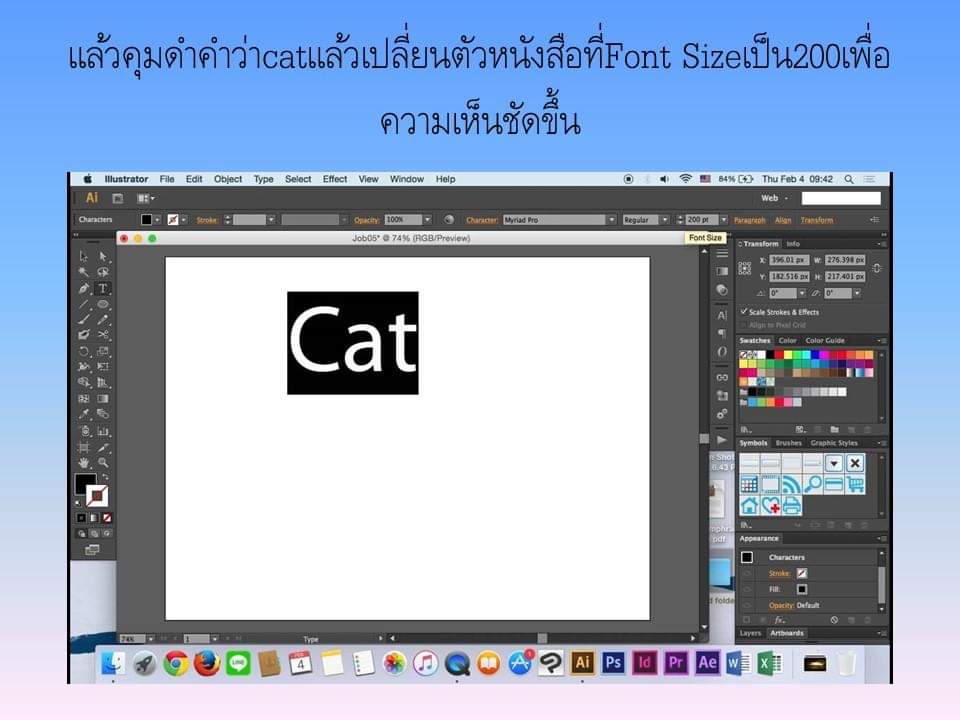Choose the Pencil tool
The height and width of the screenshot is (720, 960).
click(103, 320)
